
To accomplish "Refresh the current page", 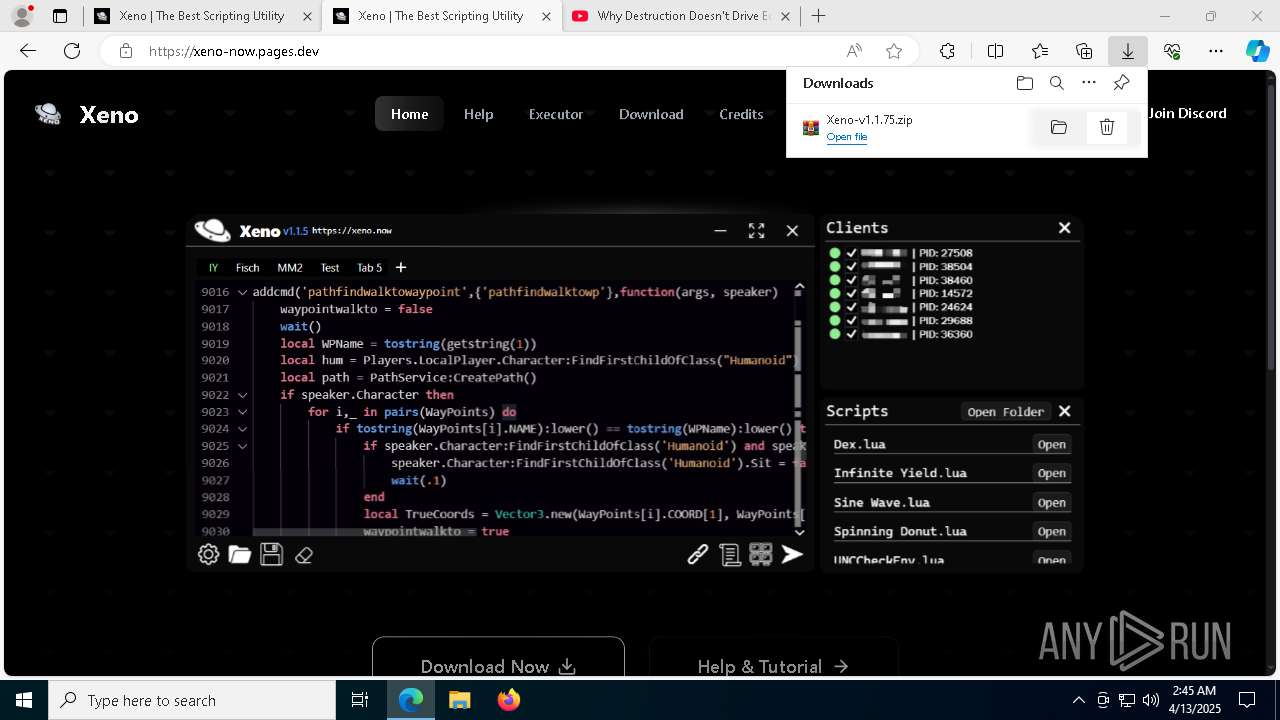I will coord(72,51).
